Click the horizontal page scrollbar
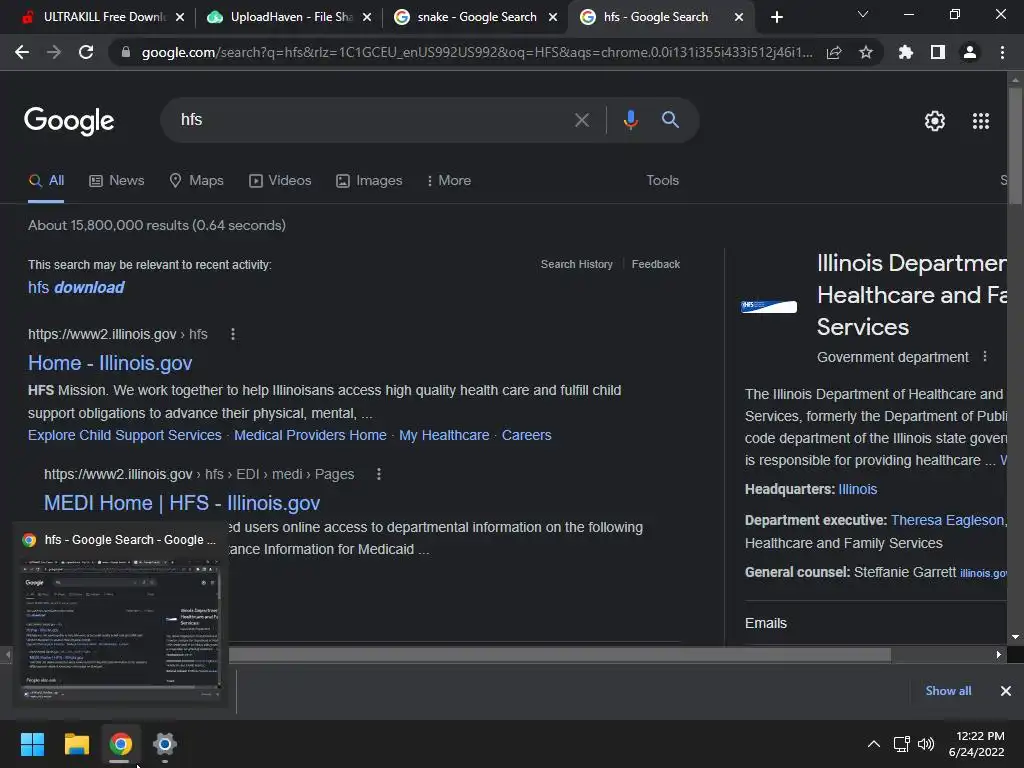 (559, 654)
